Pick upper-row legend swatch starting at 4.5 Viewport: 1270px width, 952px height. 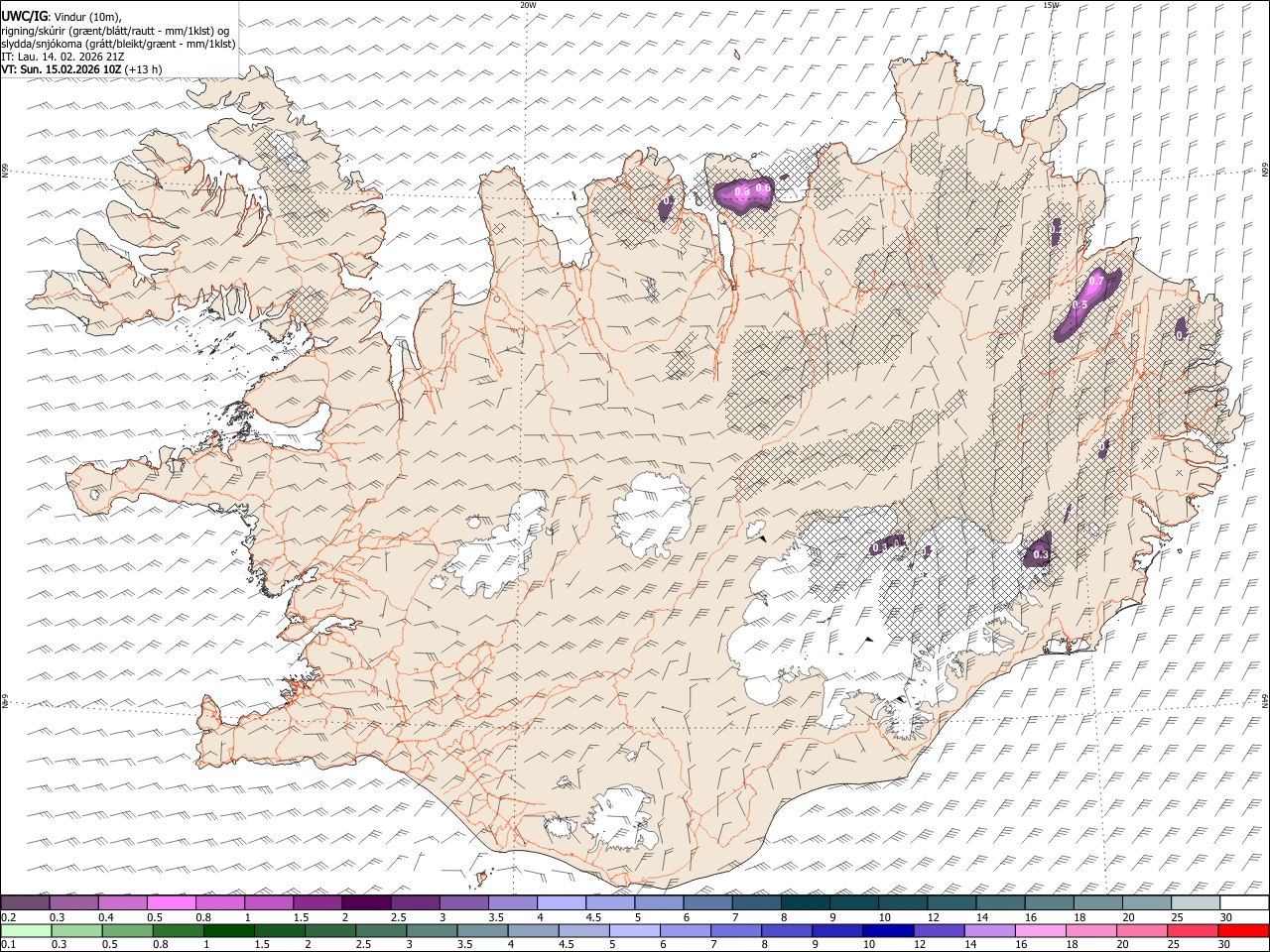tap(610, 903)
